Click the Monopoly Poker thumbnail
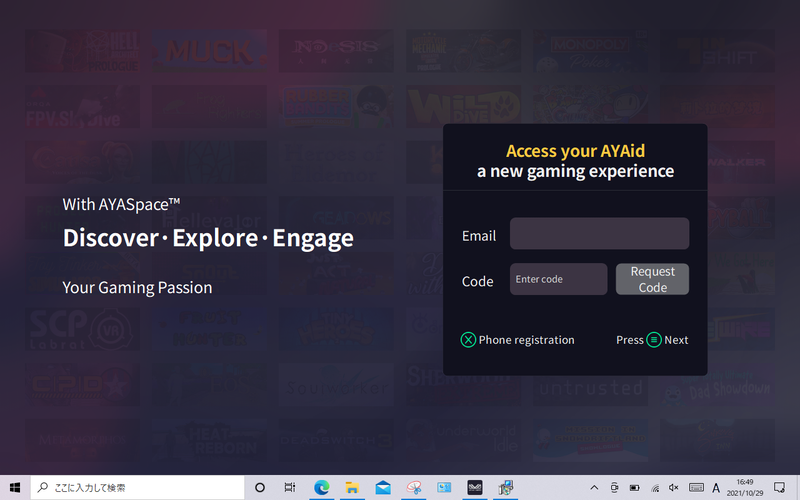This screenshot has width=800, height=500. click(591, 51)
